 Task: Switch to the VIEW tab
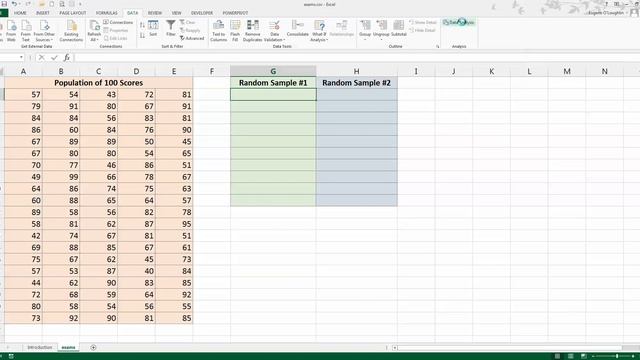pos(176,13)
